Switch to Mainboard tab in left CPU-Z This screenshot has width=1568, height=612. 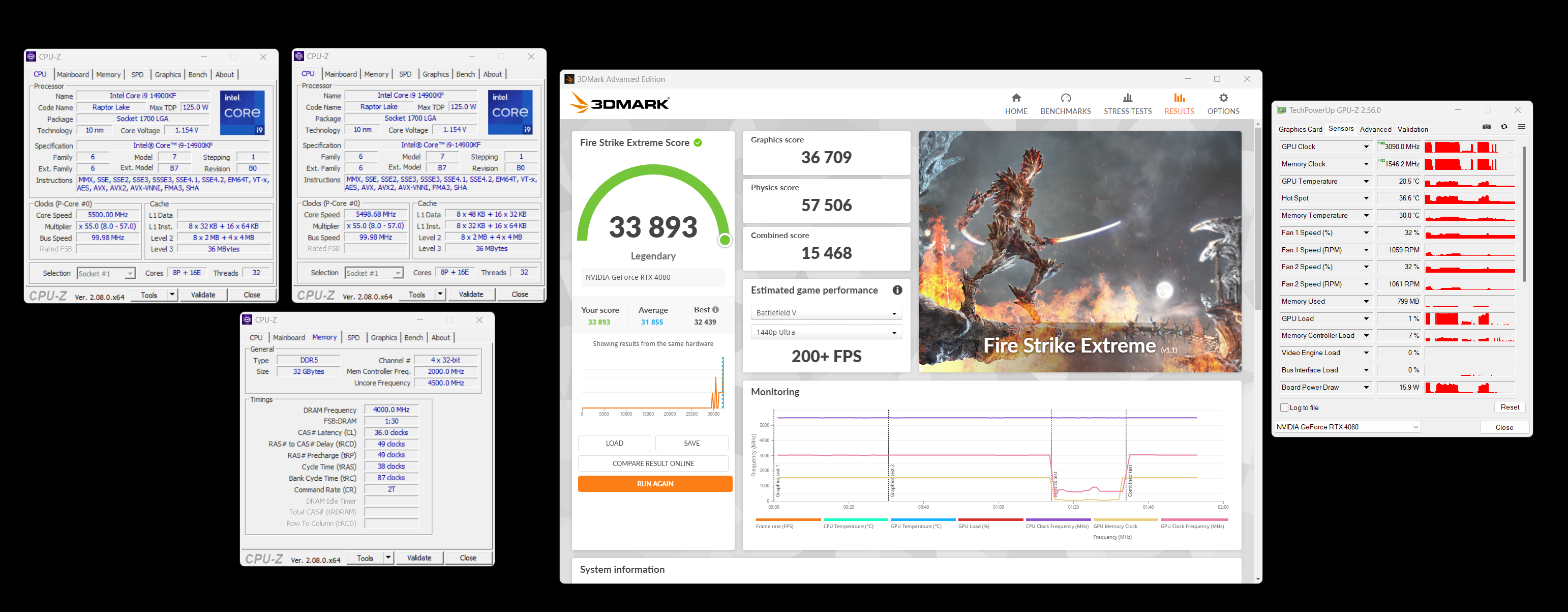(x=73, y=75)
